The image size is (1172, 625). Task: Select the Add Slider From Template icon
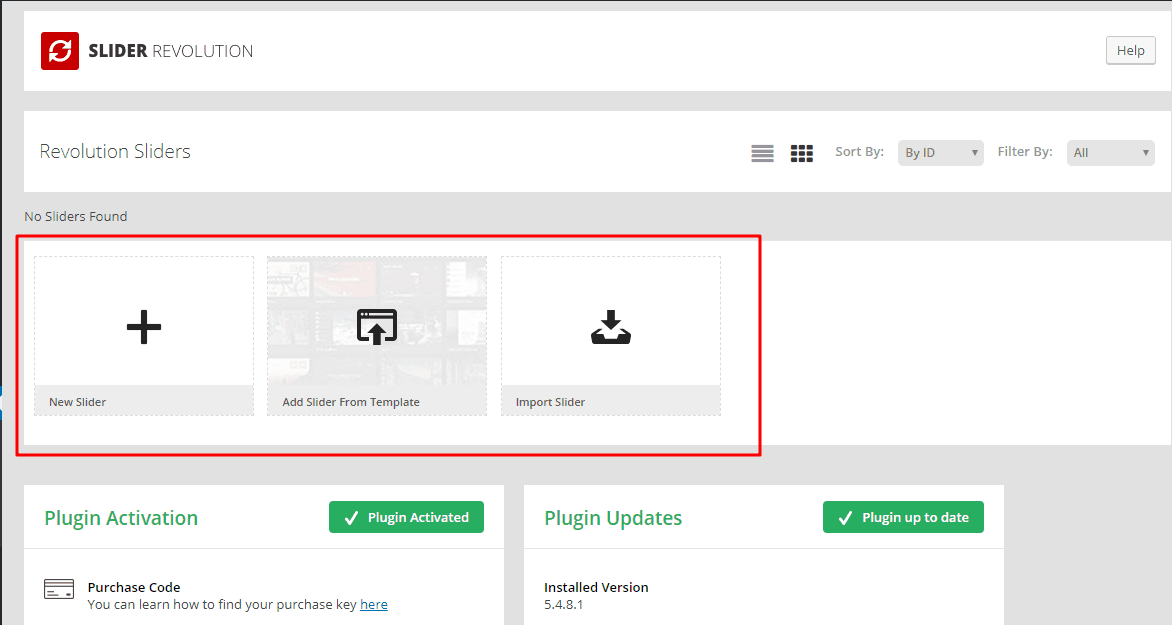click(x=376, y=325)
